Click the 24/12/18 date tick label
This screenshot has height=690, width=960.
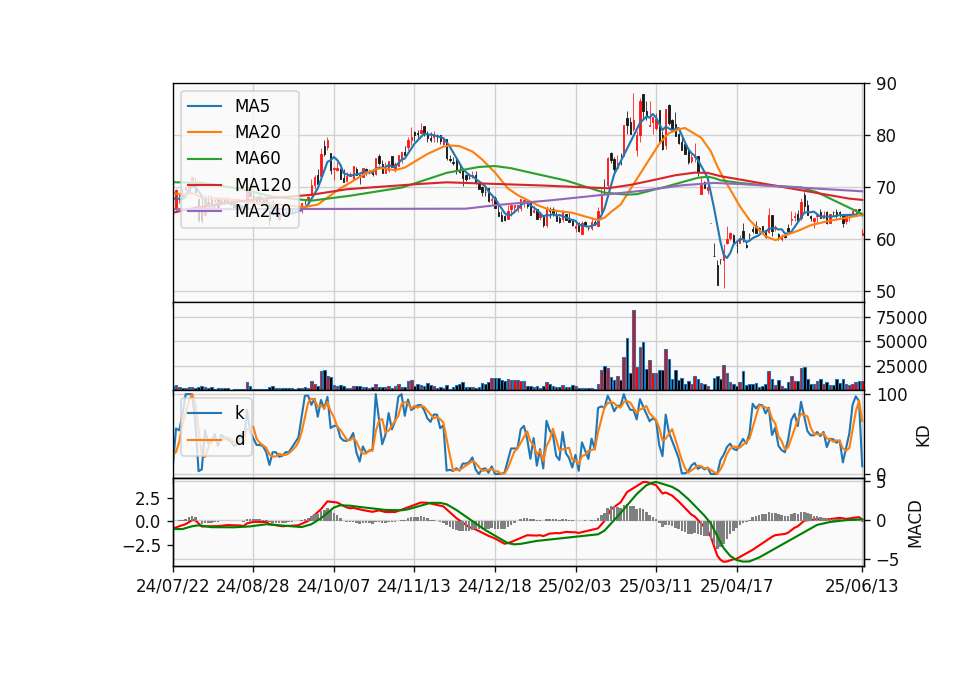495,586
